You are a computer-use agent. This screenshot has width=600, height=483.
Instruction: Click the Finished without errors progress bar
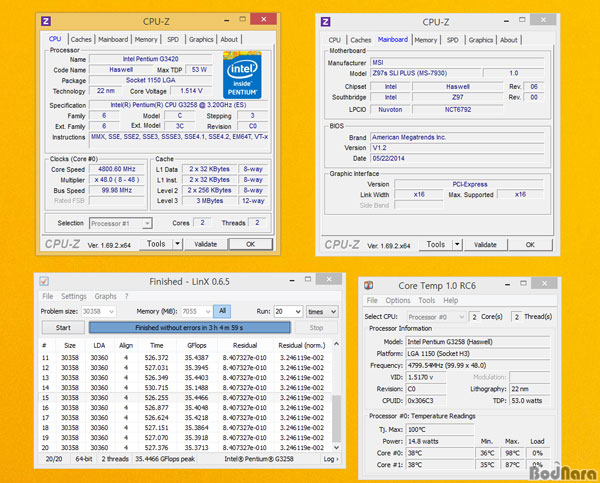pyautogui.click(x=189, y=328)
